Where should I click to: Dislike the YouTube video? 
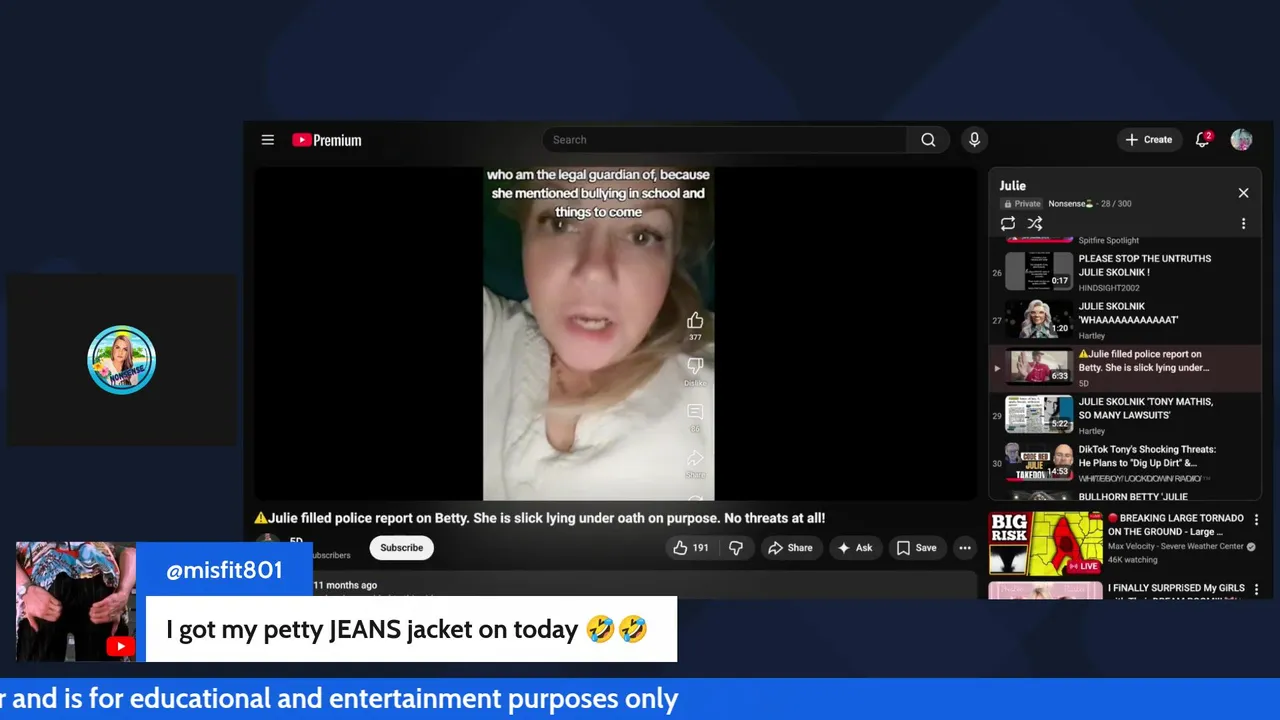pos(735,548)
